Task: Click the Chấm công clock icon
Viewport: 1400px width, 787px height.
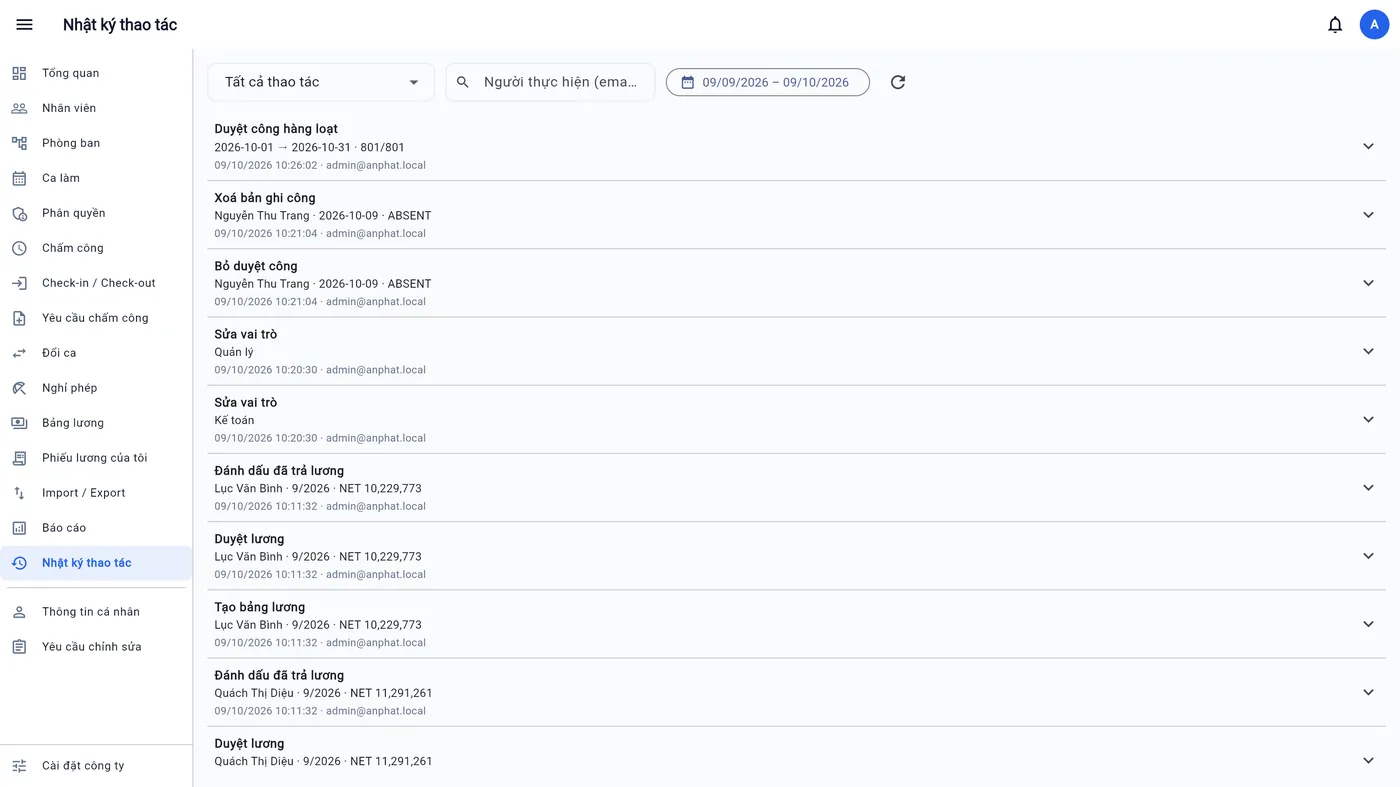Action: (x=19, y=248)
